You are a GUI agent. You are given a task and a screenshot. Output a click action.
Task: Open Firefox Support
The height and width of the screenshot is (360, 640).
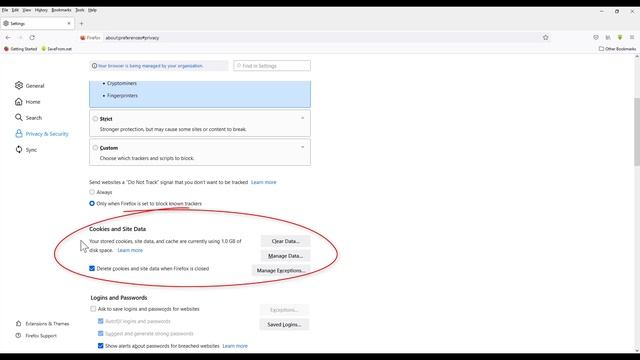[36, 336]
